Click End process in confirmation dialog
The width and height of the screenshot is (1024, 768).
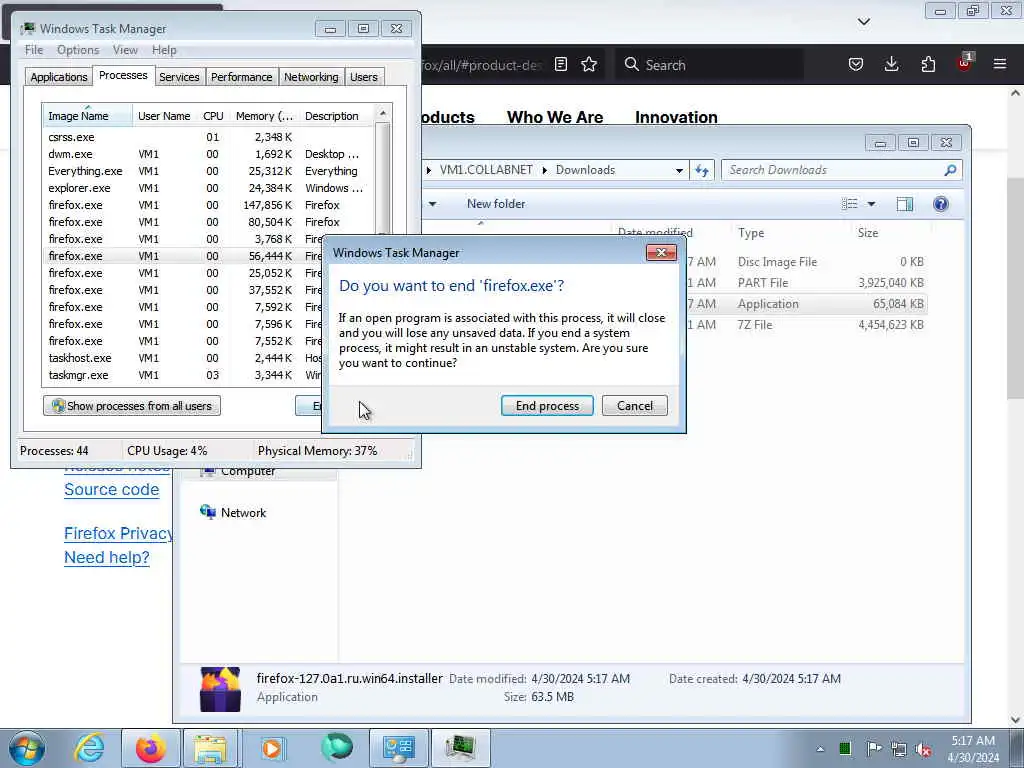[547, 406]
